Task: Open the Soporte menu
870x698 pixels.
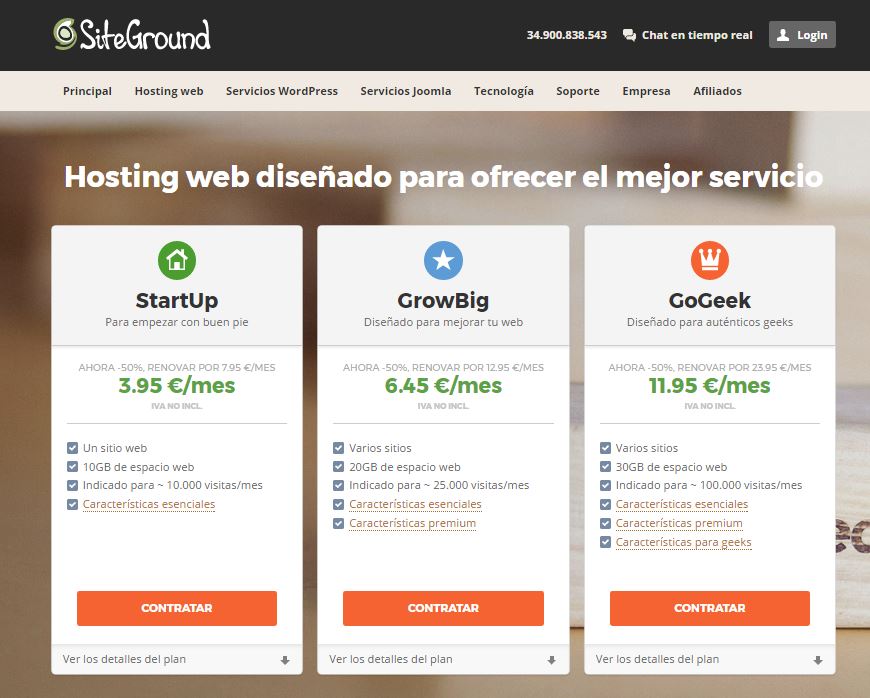Action: tap(578, 91)
